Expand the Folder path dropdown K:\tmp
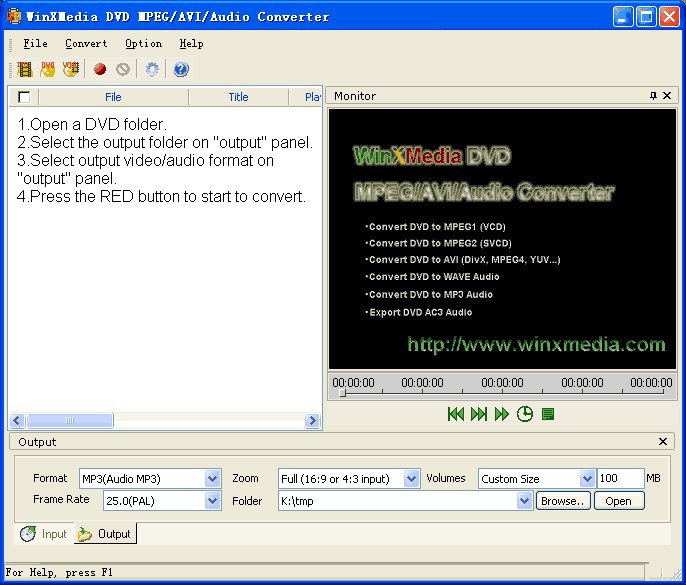 point(524,501)
